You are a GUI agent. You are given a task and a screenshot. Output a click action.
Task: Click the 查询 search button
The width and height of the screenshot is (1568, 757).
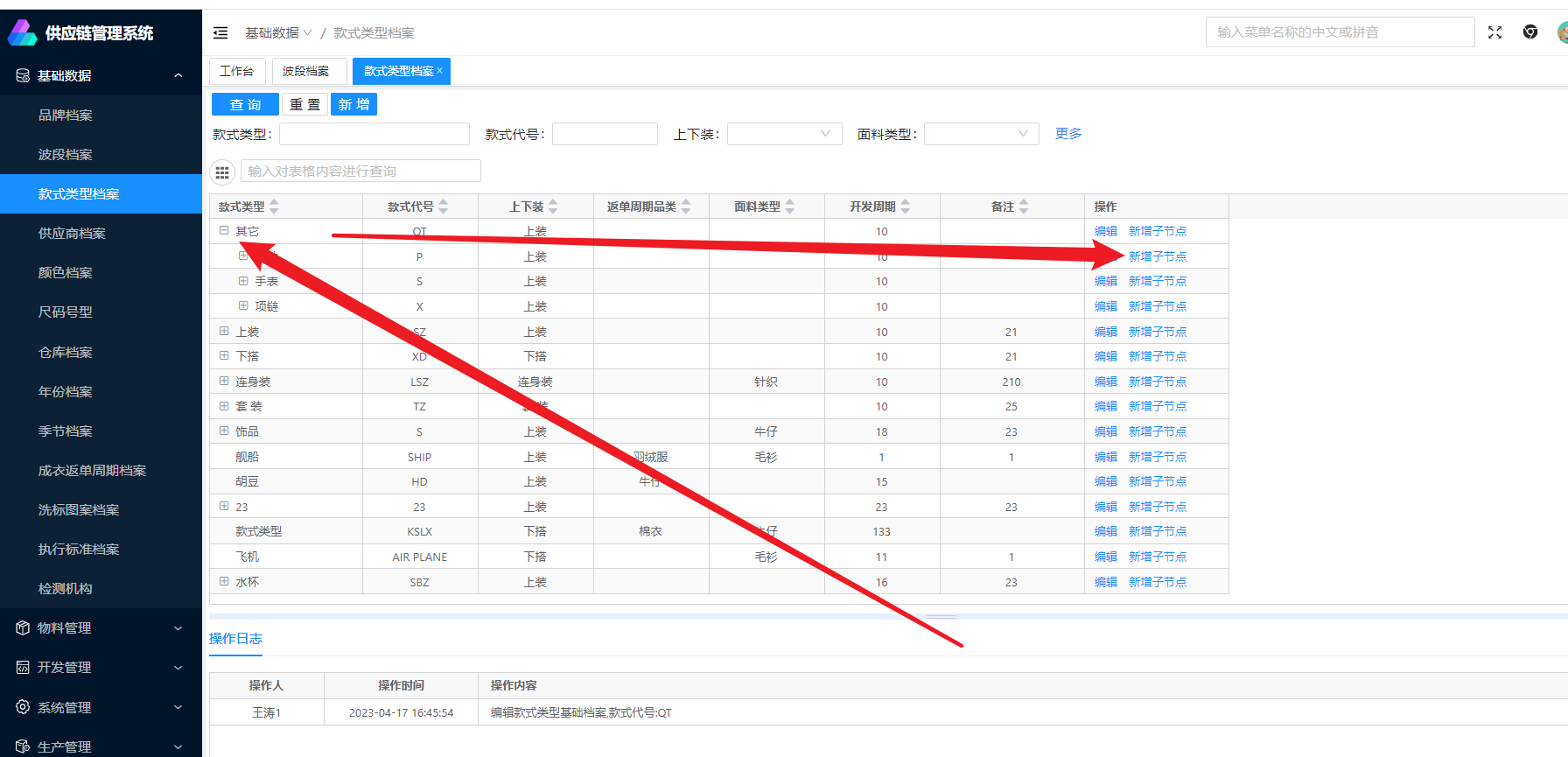[245, 105]
